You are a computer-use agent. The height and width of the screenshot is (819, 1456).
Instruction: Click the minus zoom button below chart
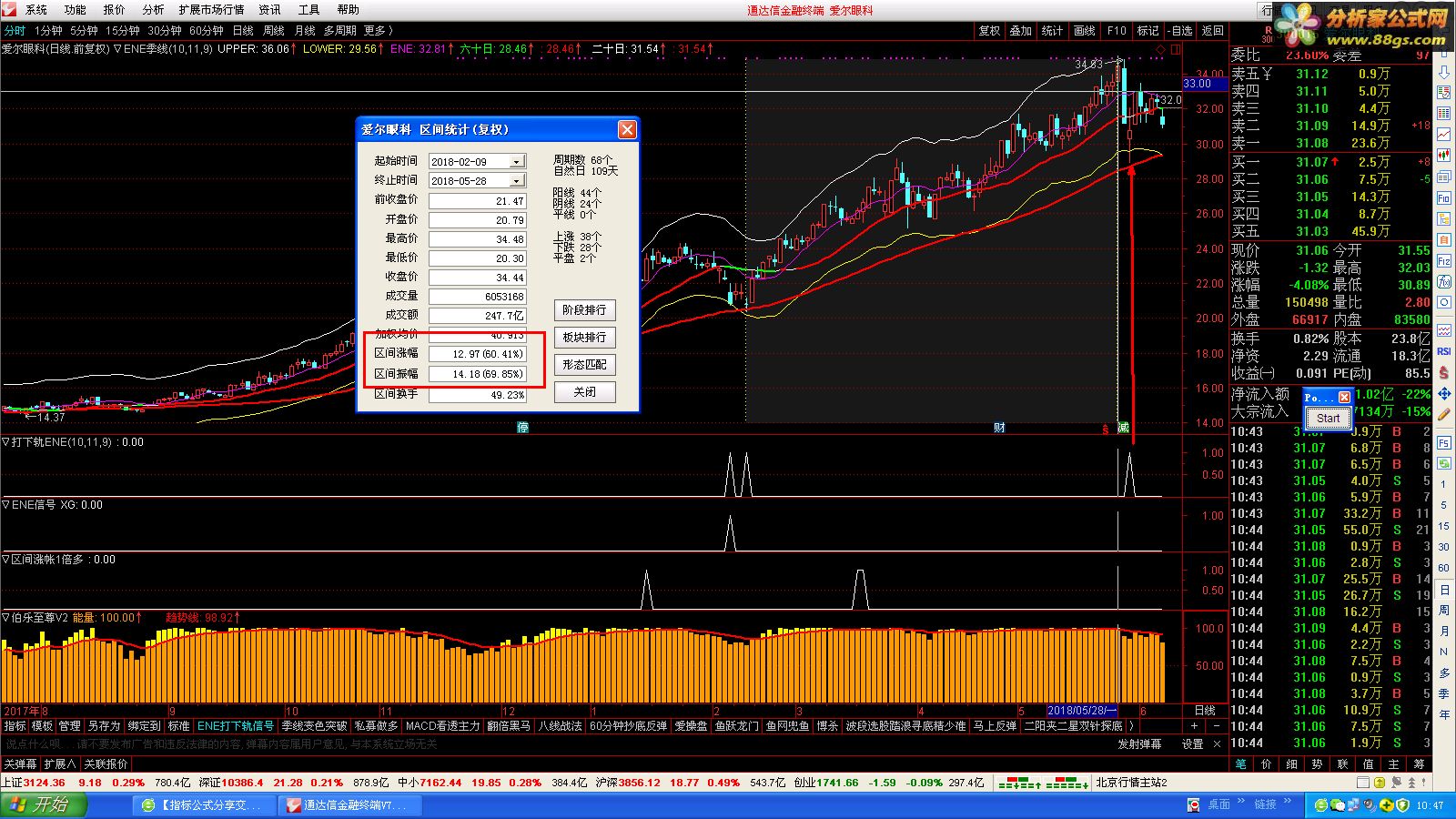tap(1216, 726)
